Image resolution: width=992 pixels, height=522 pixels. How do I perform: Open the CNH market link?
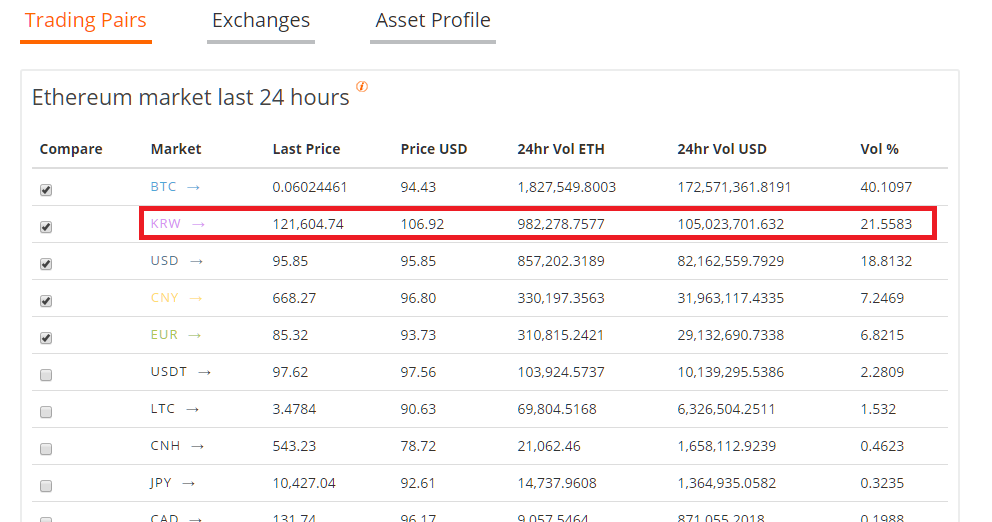[x=164, y=446]
